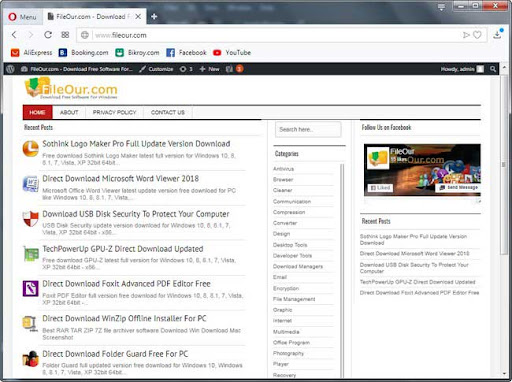Open the ABOUT menu item
512x382 pixels.
click(69, 112)
